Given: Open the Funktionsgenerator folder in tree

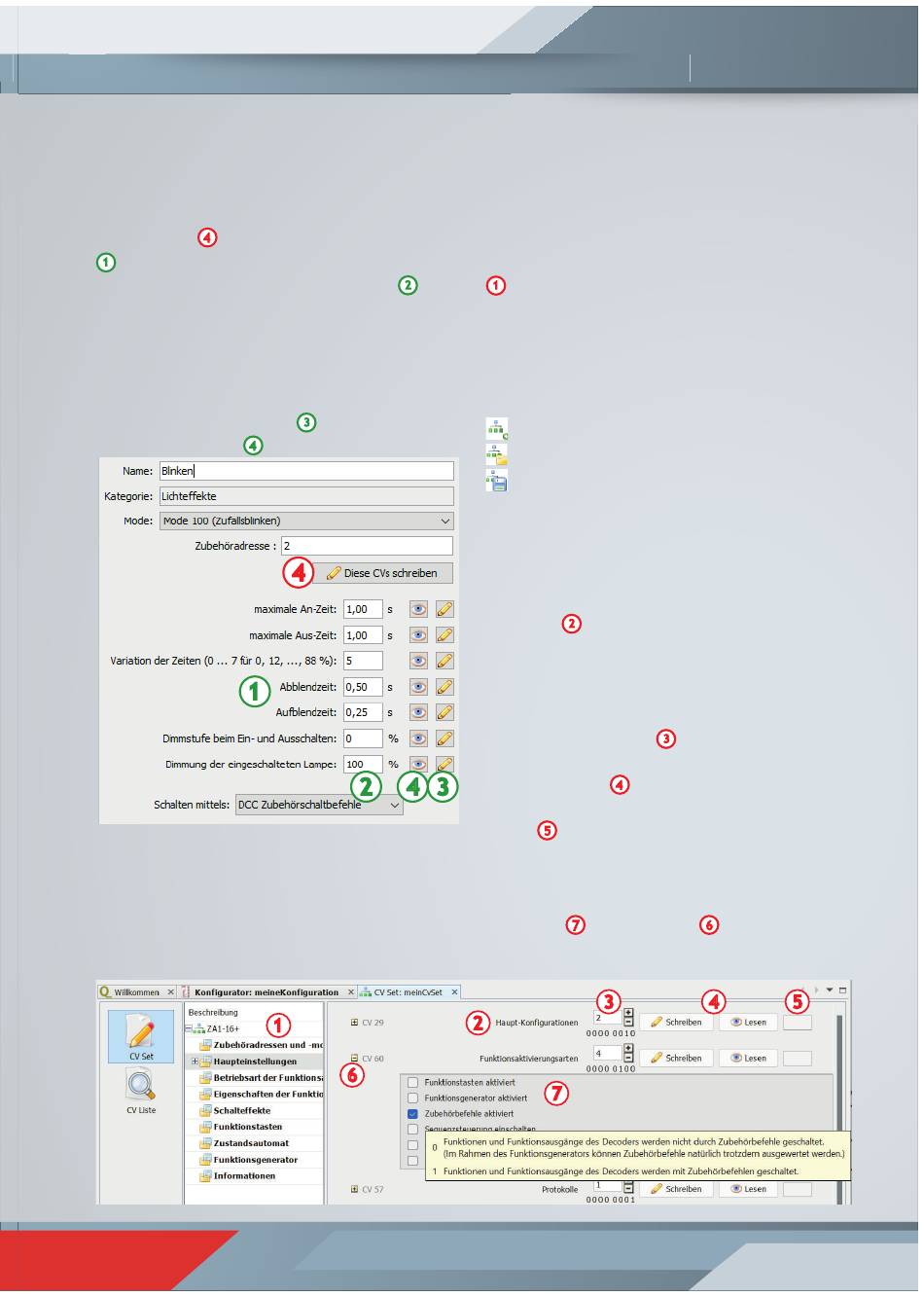Looking at the screenshot, I should [249, 1160].
